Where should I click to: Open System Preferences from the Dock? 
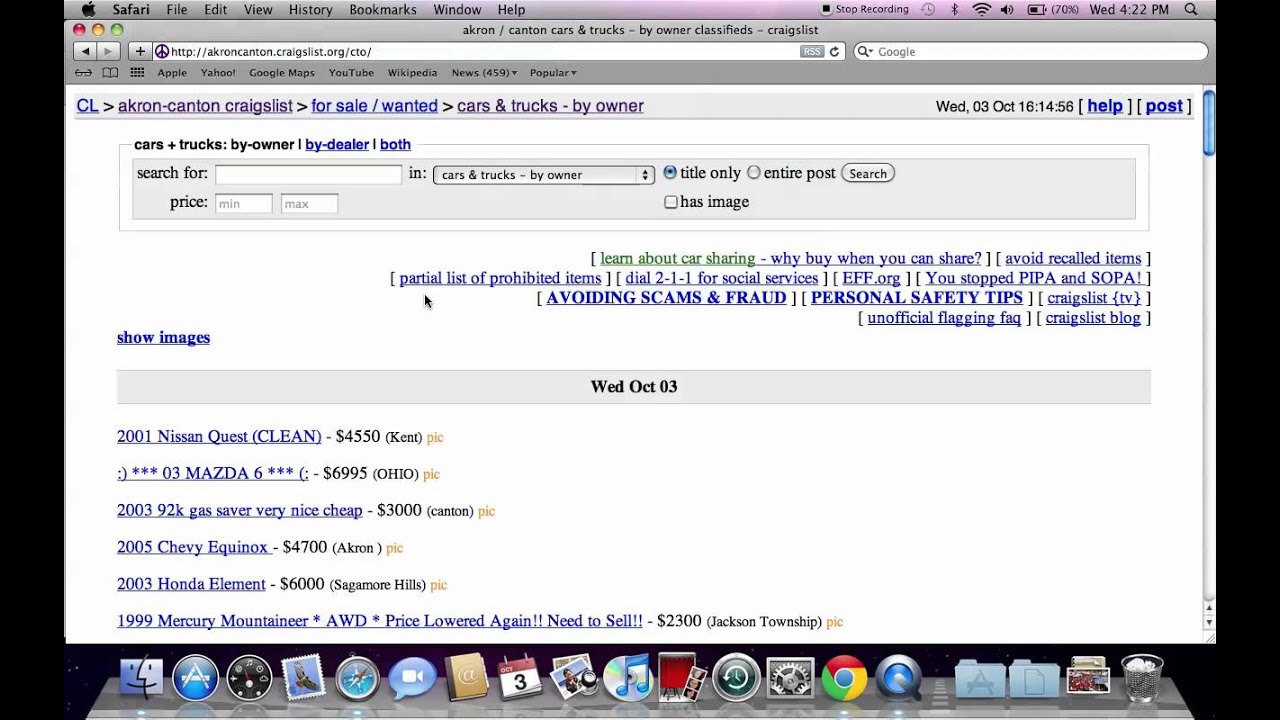tap(790, 679)
